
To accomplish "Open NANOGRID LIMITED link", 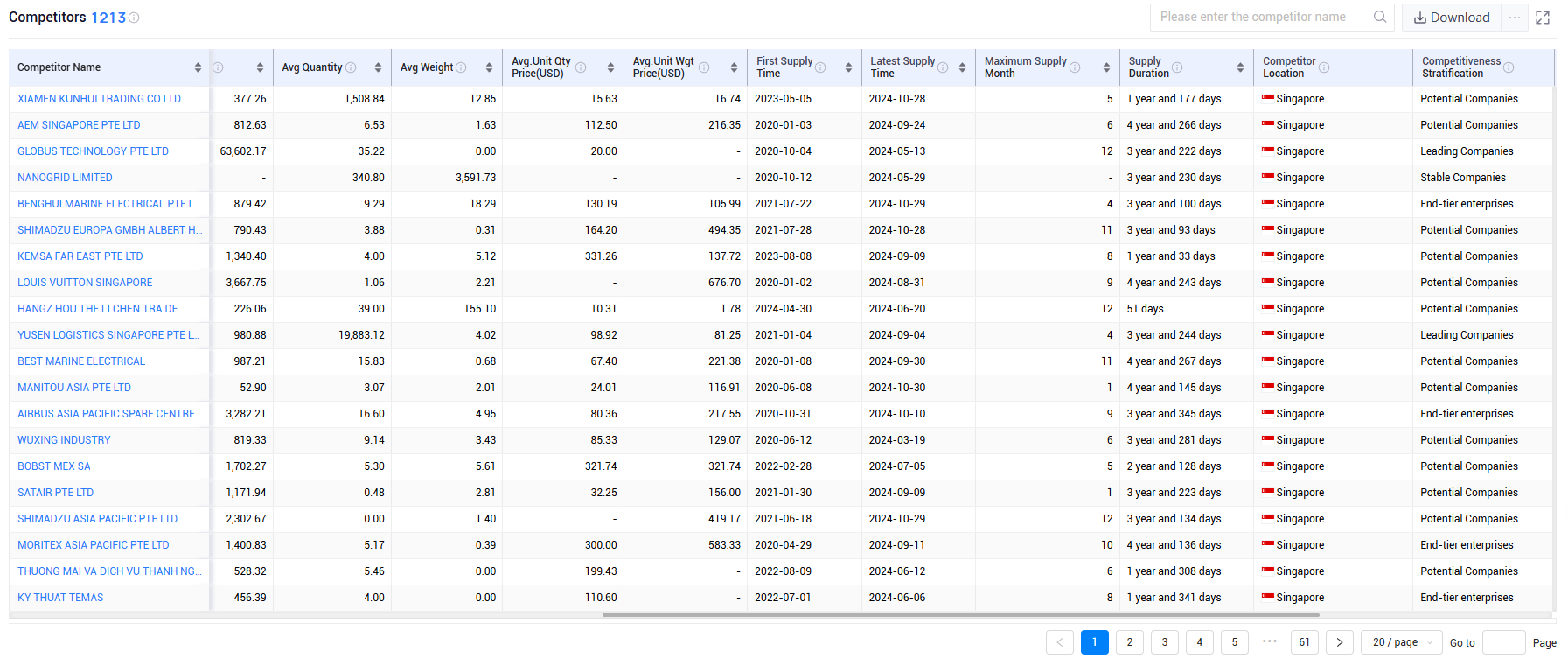I will tap(65, 178).
